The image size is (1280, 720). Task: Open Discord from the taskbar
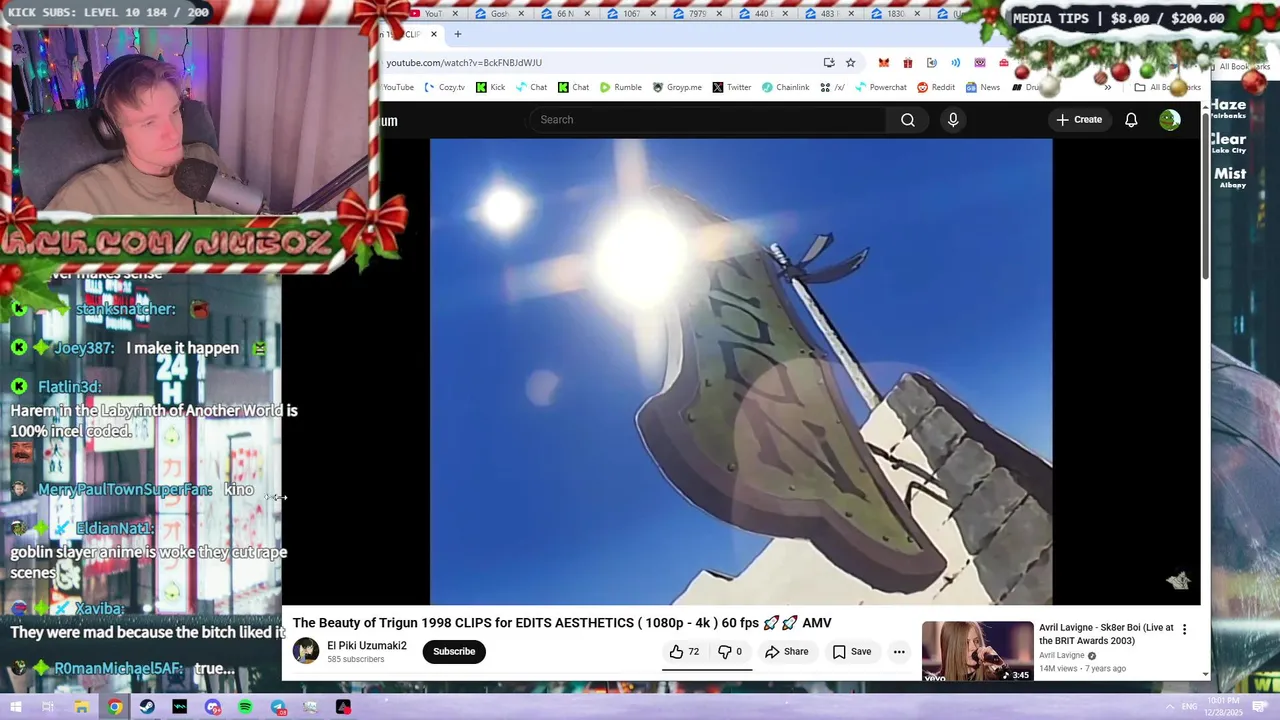tap(213, 707)
